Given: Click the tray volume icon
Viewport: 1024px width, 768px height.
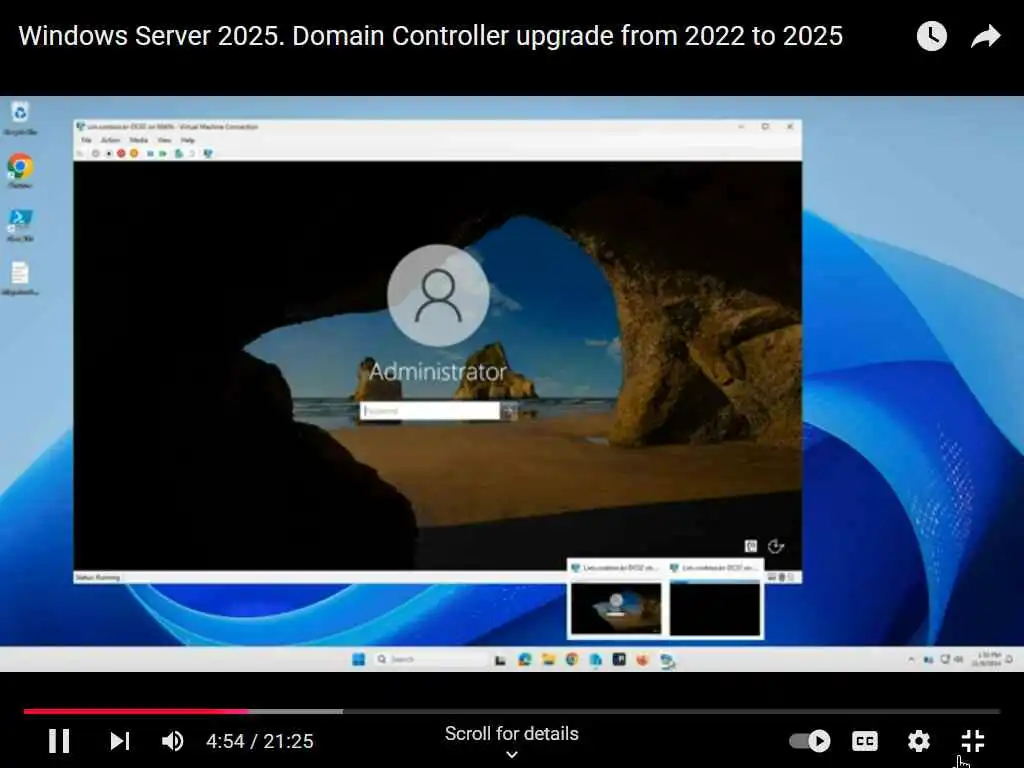Looking at the screenshot, I should pyautogui.click(x=958, y=660).
